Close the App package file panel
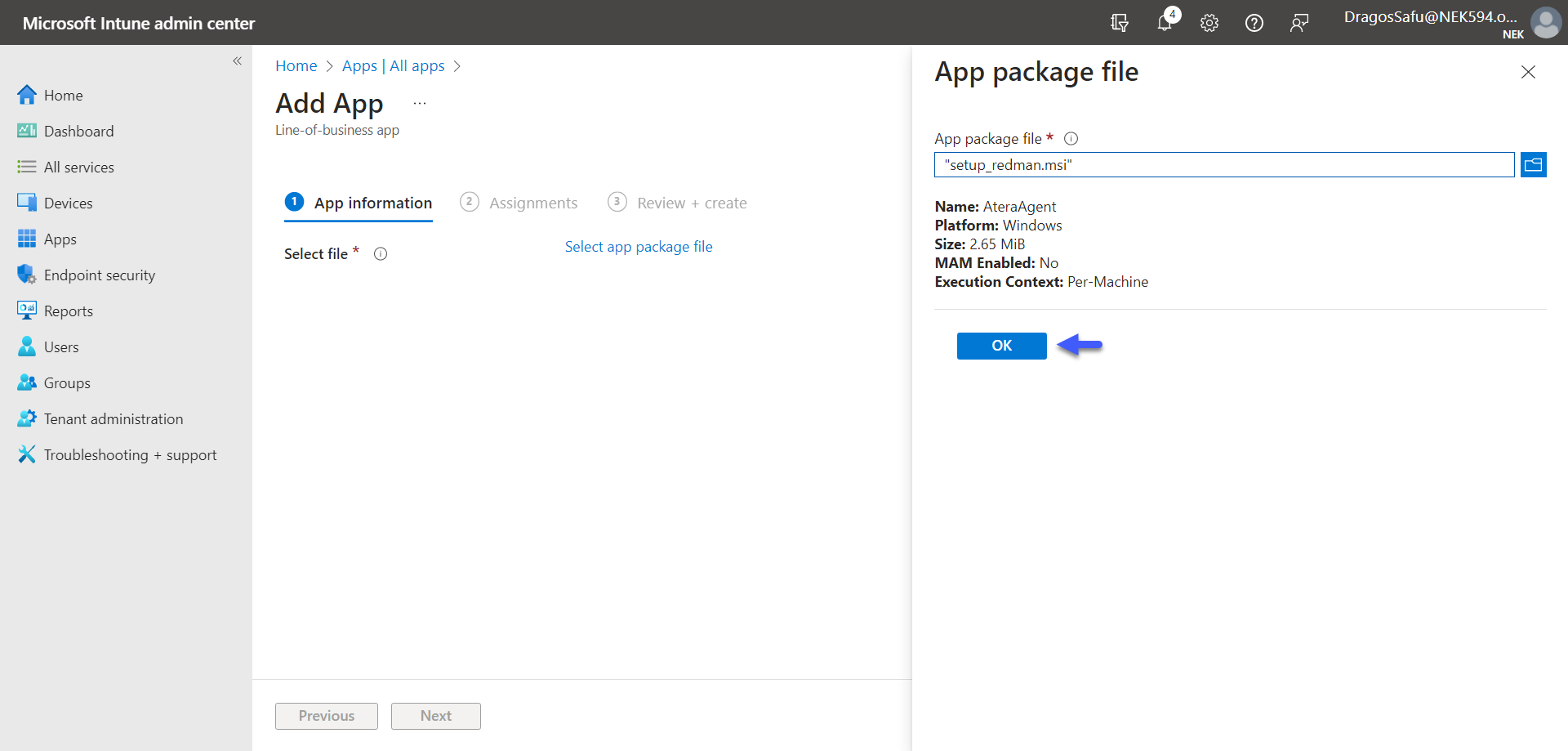1568x751 pixels. pyautogui.click(x=1528, y=72)
